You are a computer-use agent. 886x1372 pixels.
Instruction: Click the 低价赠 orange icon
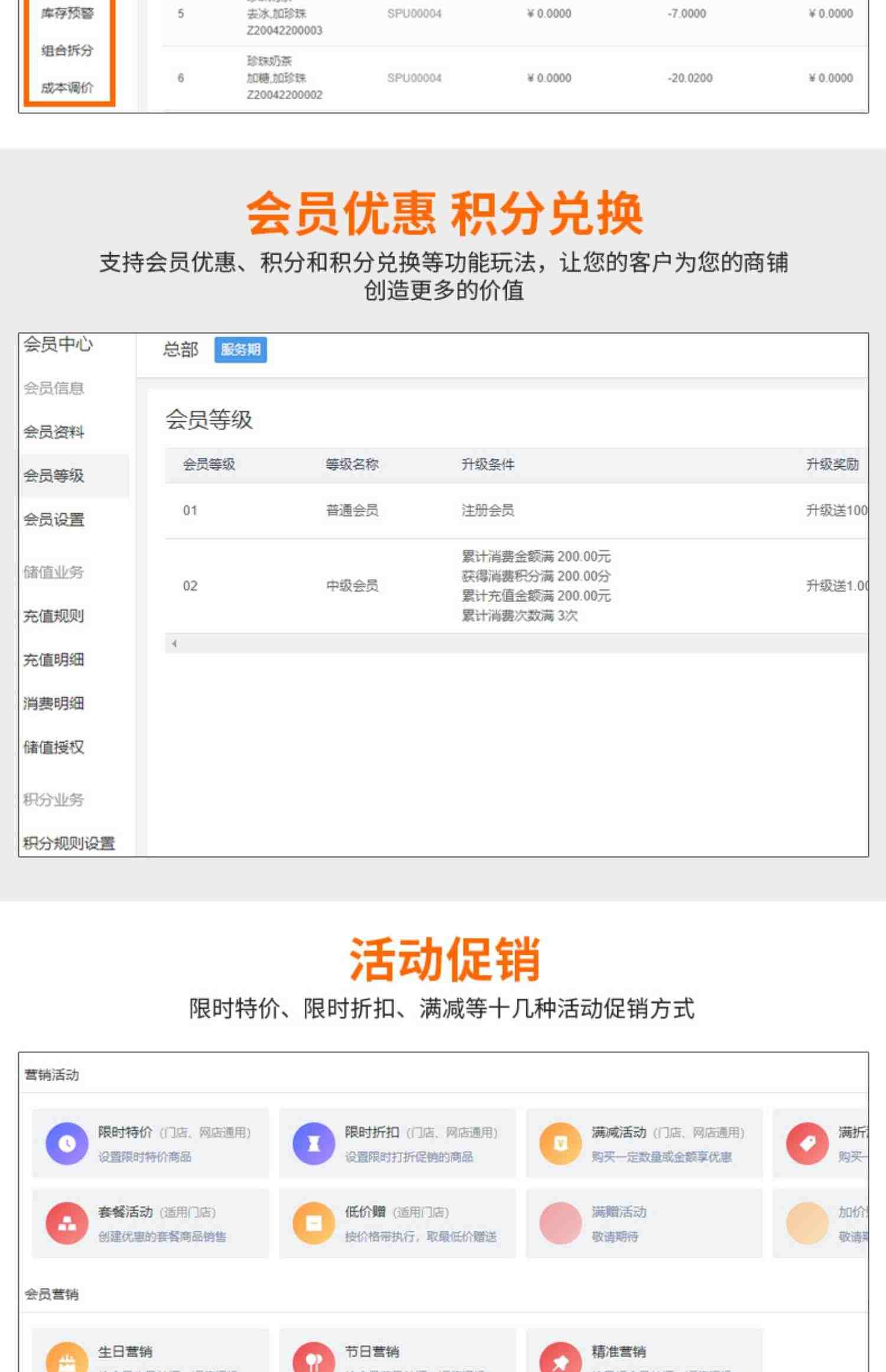pos(314,1223)
